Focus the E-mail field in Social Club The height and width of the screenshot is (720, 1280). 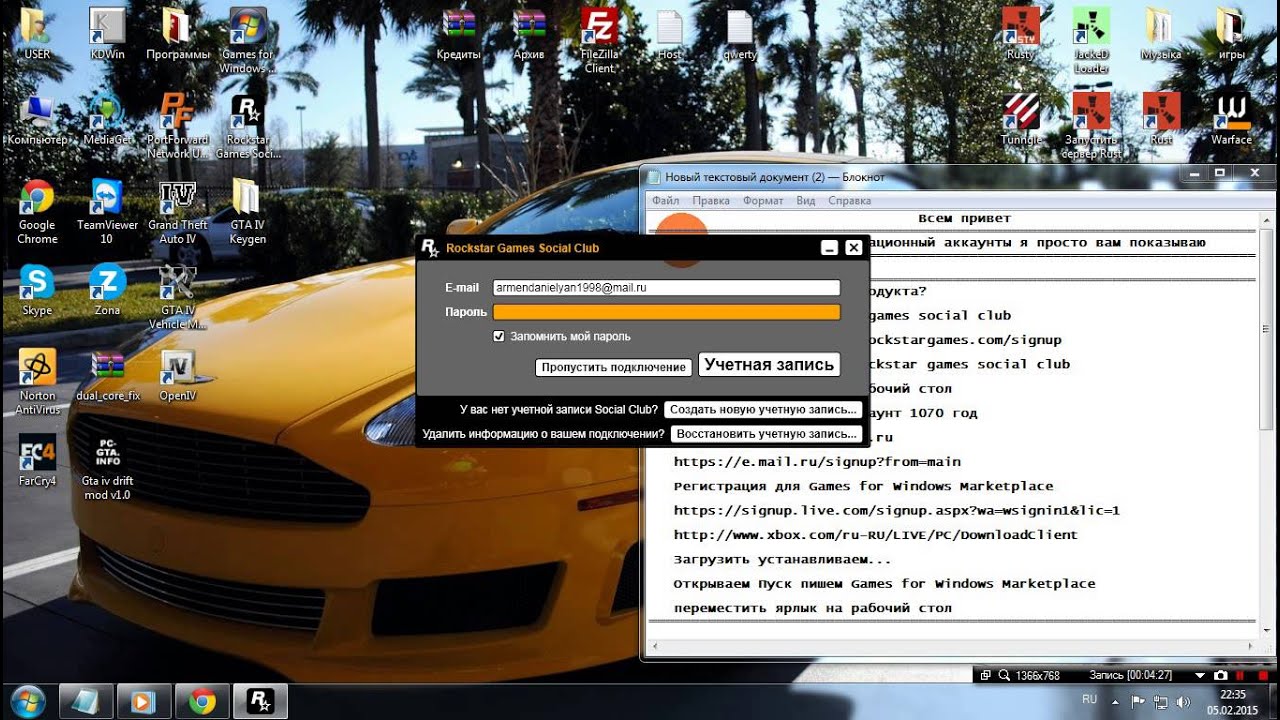coord(666,287)
